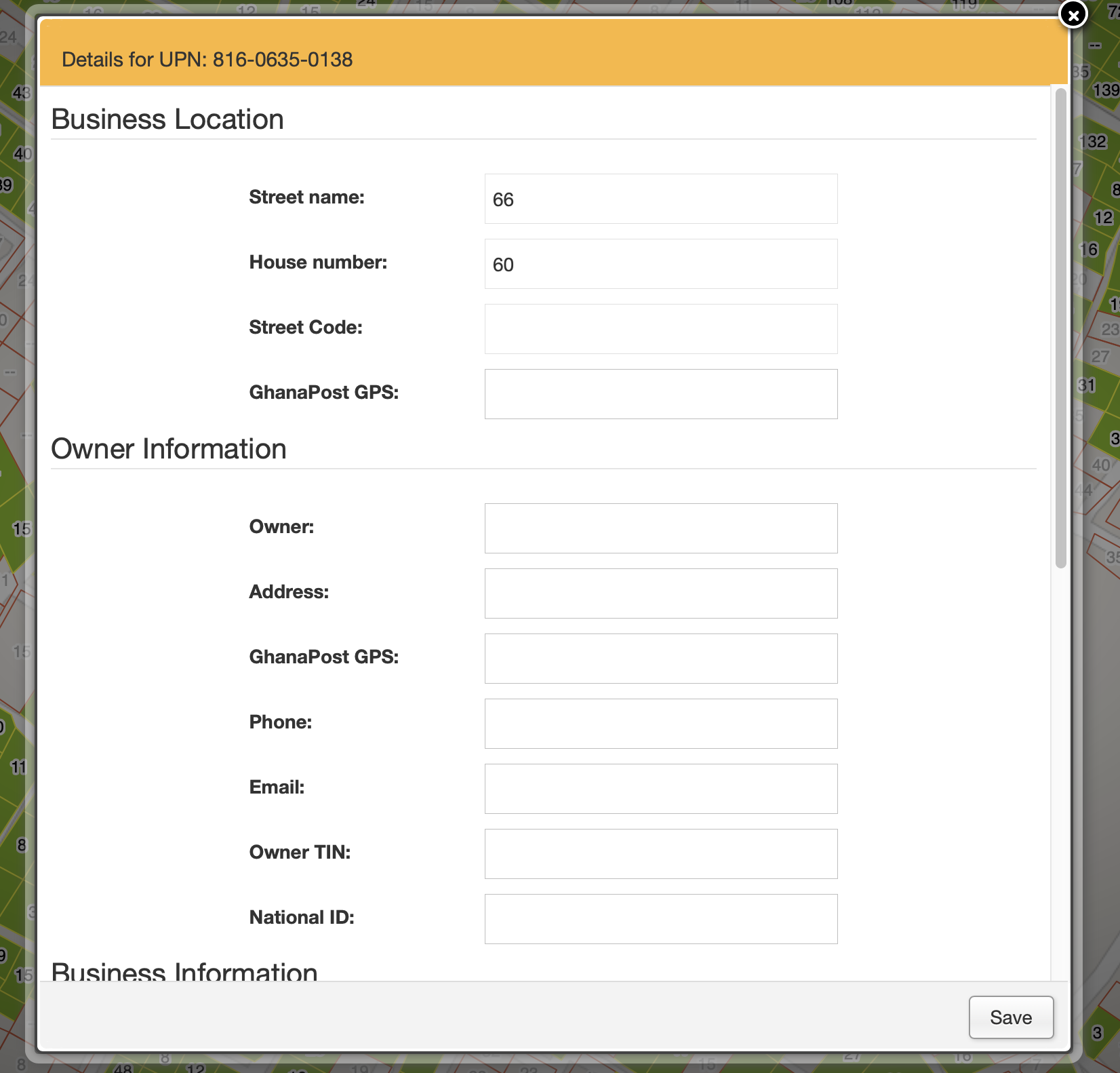The width and height of the screenshot is (1120, 1073).
Task: Select the National ID input field
Action: tap(660, 920)
